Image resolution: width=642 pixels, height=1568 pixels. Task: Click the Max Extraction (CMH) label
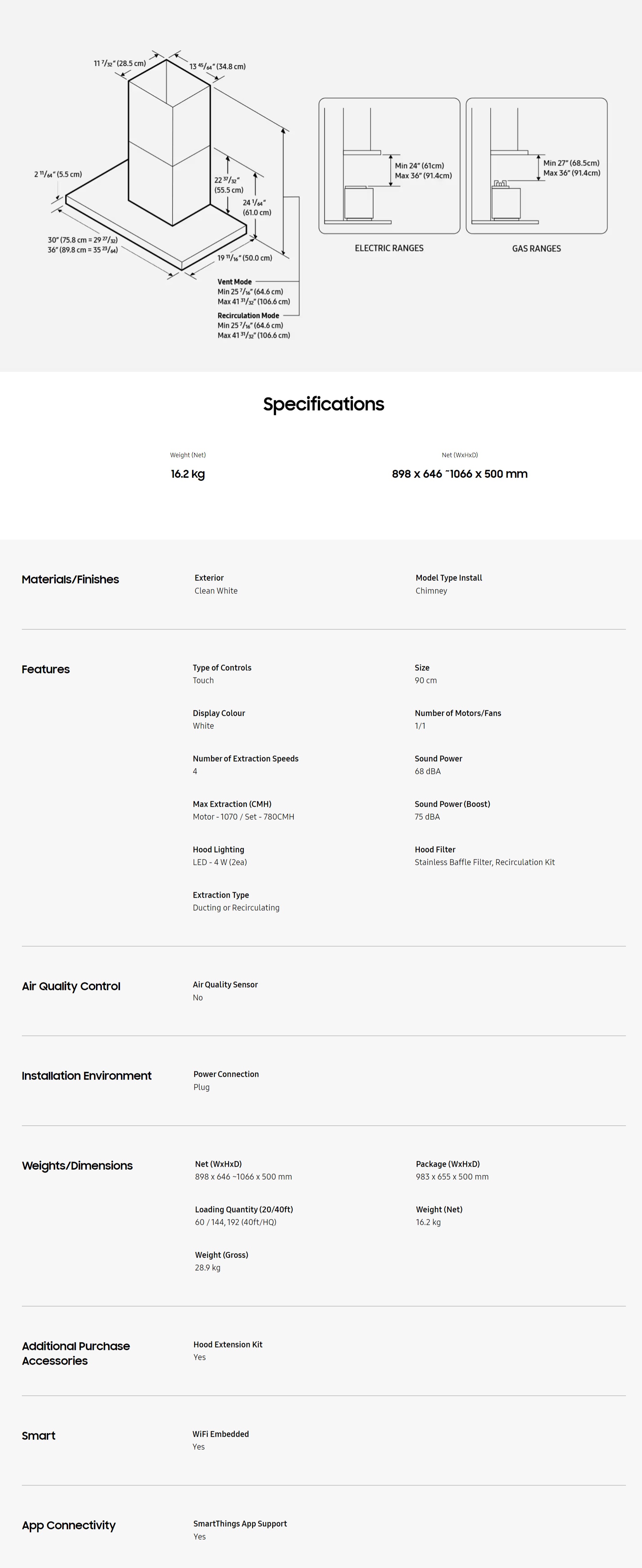pyautogui.click(x=232, y=804)
